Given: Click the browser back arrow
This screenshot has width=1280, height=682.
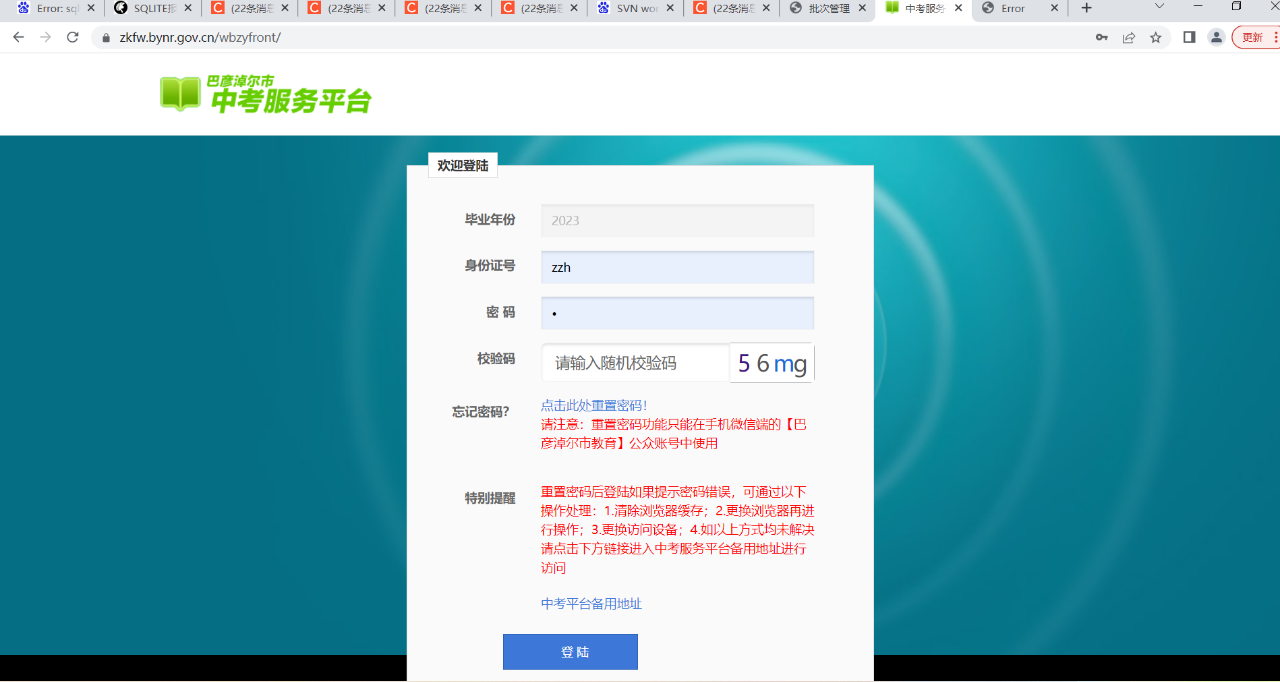Looking at the screenshot, I should coord(18,37).
